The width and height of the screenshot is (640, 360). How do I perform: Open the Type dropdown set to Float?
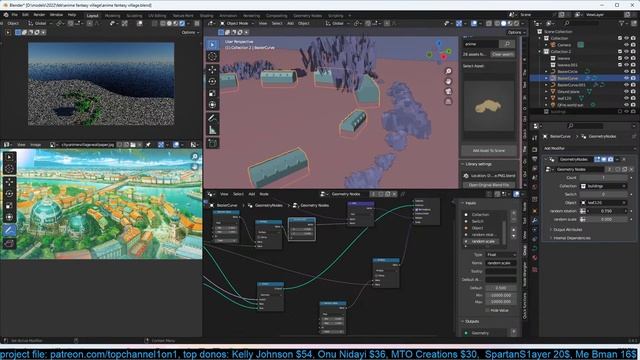pos(501,255)
